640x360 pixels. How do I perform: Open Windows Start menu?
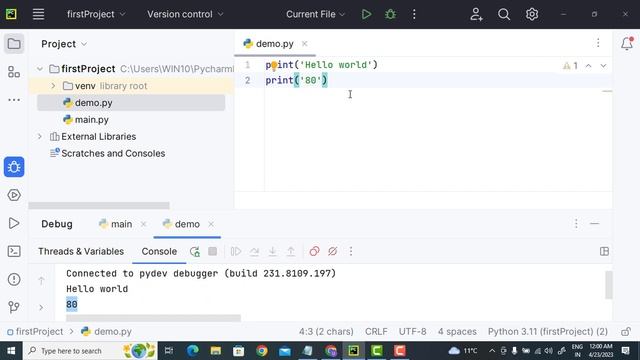pyautogui.click(x=11, y=351)
